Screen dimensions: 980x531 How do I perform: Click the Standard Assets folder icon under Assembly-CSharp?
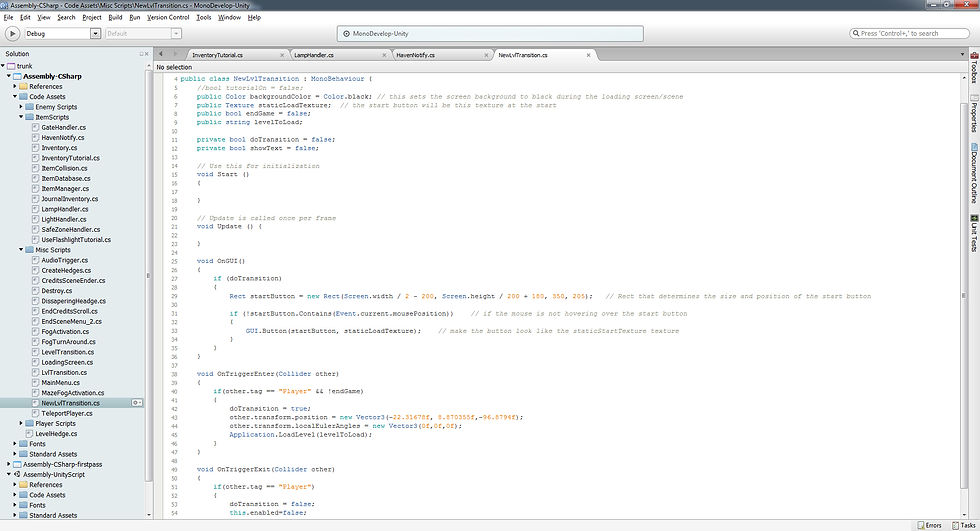click(23, 454)
